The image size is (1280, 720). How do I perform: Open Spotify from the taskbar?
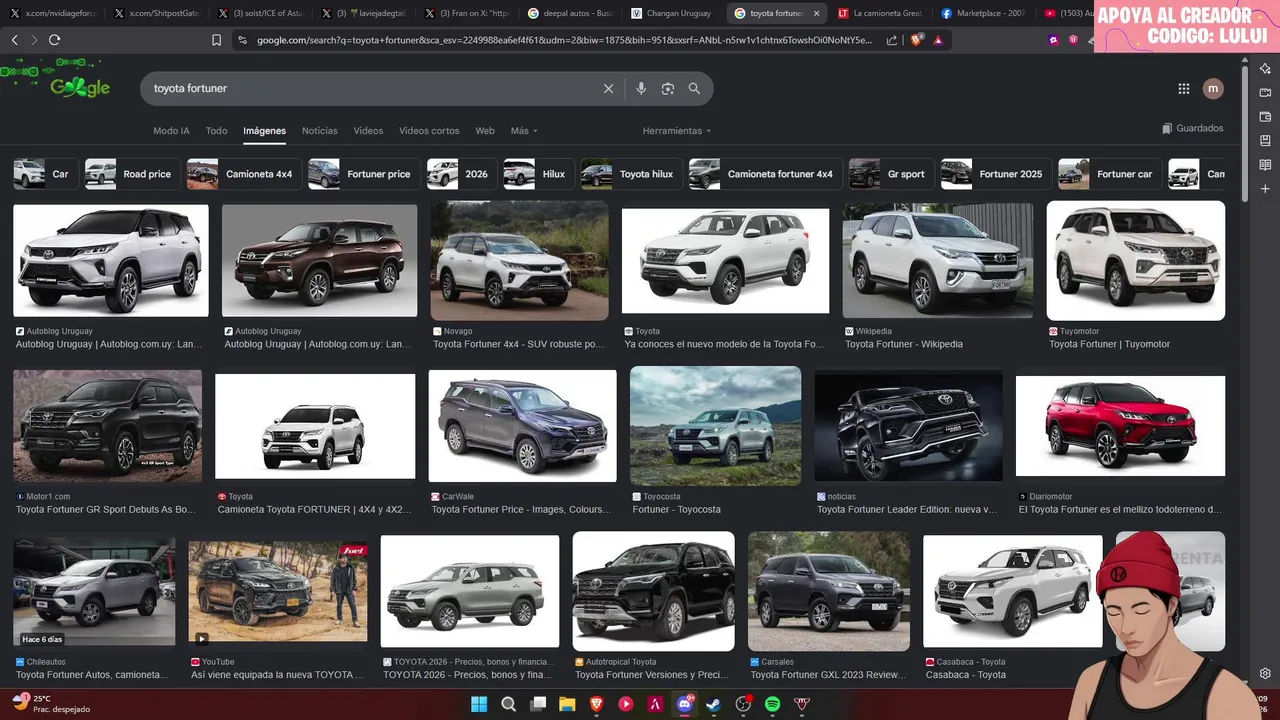click(x=773, y=704)
